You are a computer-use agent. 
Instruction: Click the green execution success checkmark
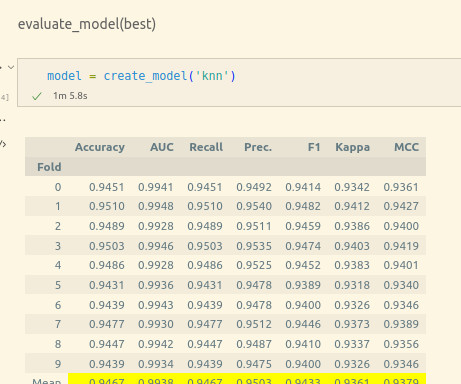(x=37, y=96)
